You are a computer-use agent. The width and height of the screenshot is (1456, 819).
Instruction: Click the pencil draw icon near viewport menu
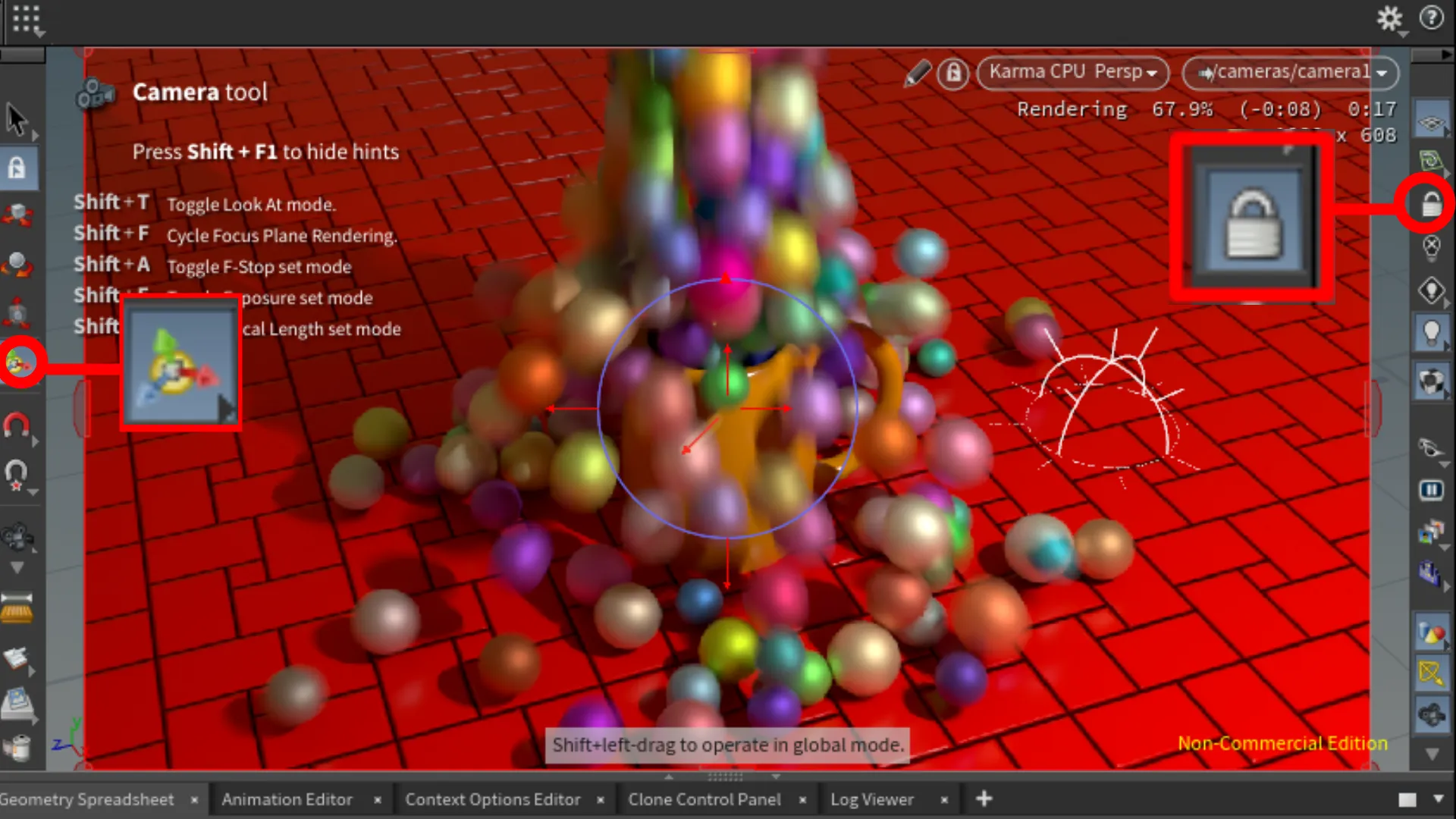(x=918, y=73)
